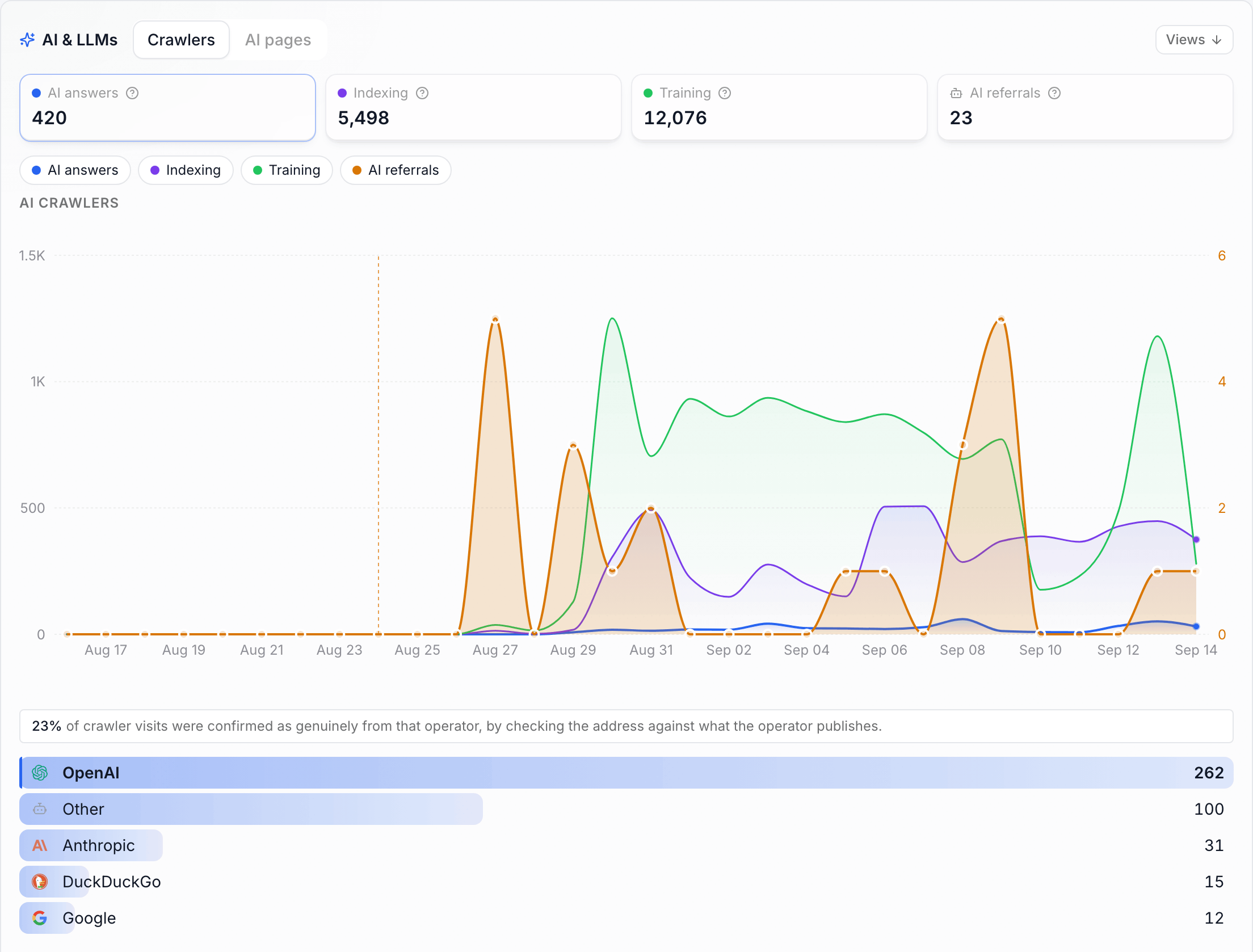This screenshot has width=1253, height=952.
Task: Select the Anthropic row with 31
Action: pos(626,845)
